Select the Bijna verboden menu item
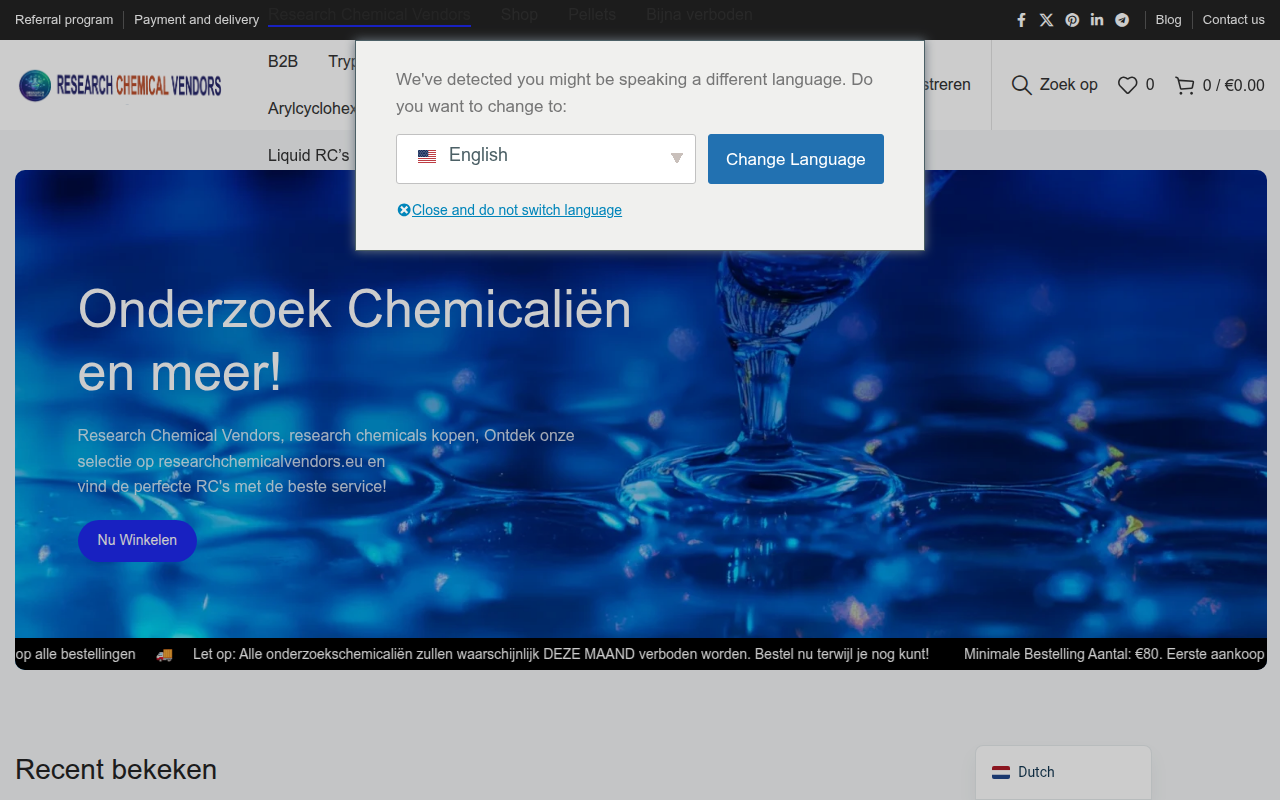 point(699,15)
